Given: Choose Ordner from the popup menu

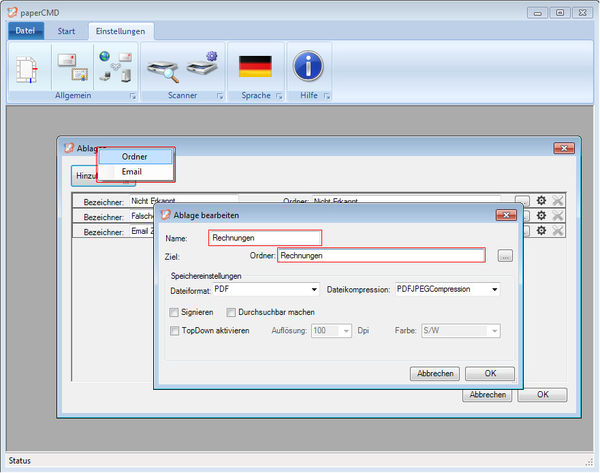Looking at the screenshot, I should (x=135, y=157).
